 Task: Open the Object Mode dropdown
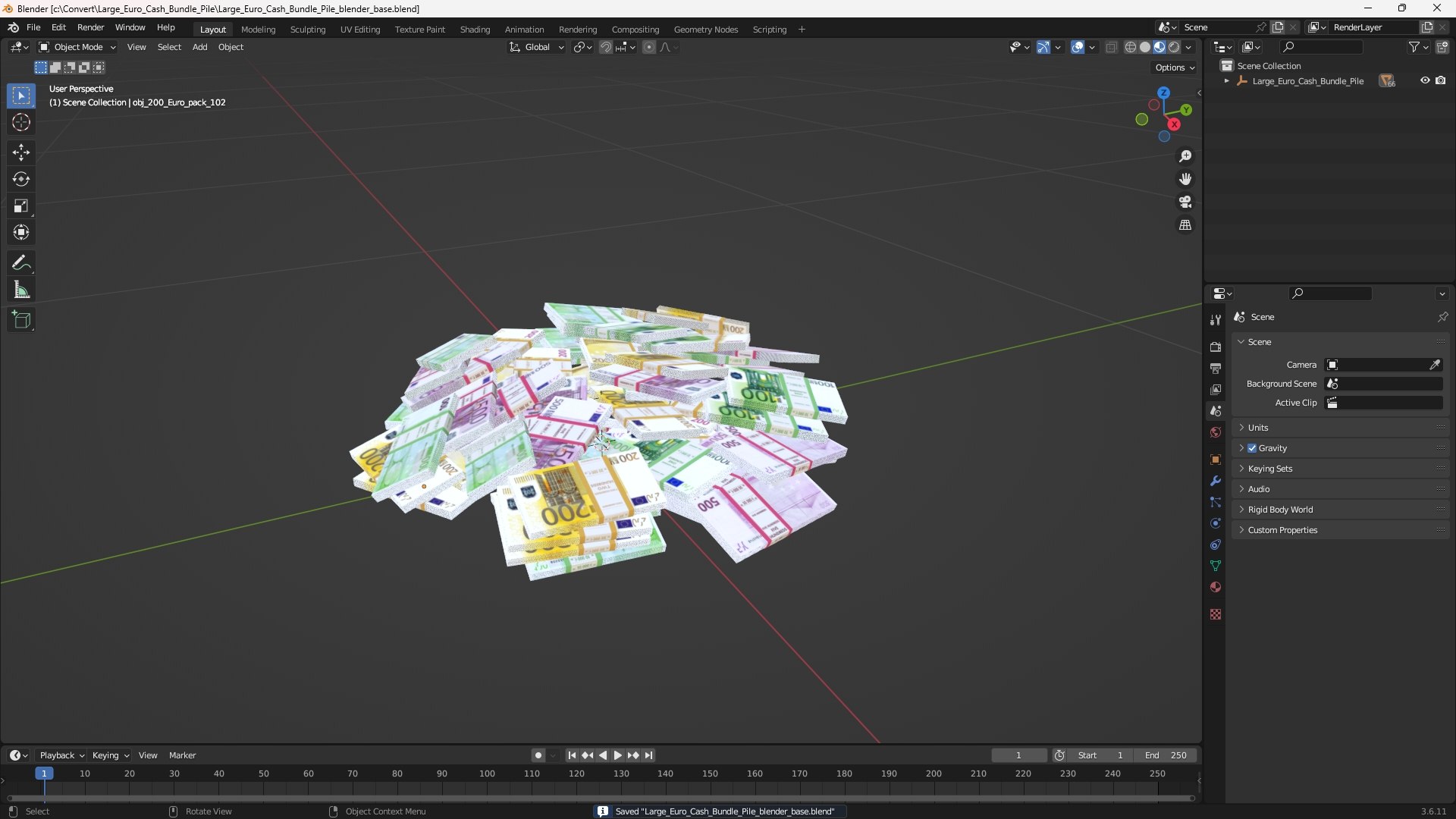click(77, 47)
